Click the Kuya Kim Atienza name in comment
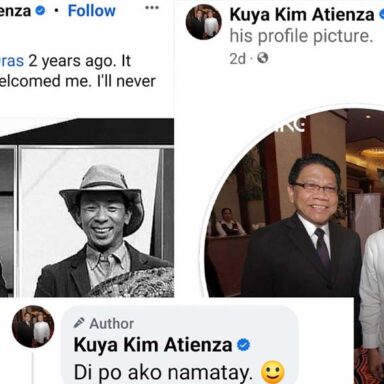384x384 pixels. [153, 345]
